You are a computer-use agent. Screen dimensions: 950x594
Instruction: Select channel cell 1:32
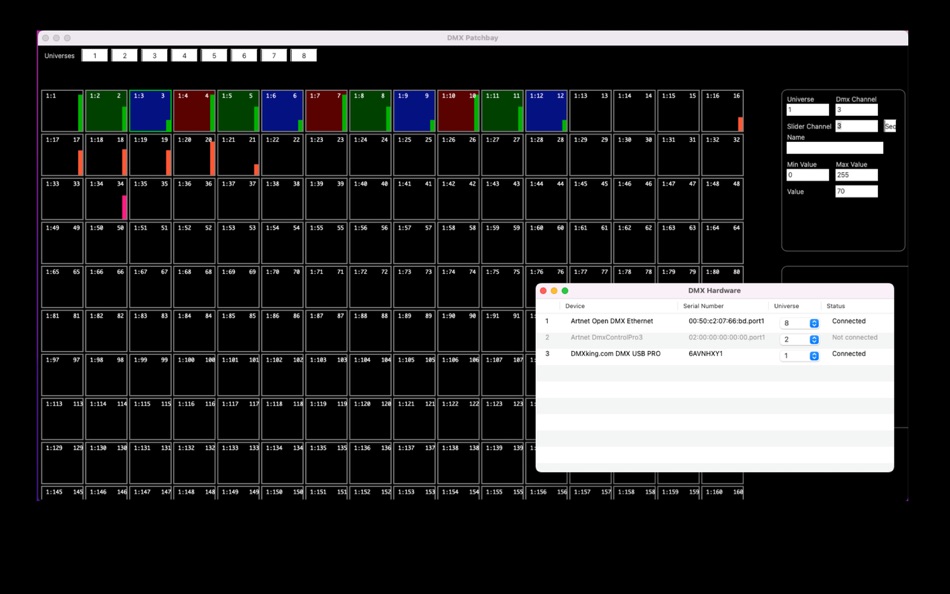pyautogui.click(x=722, y=155)
